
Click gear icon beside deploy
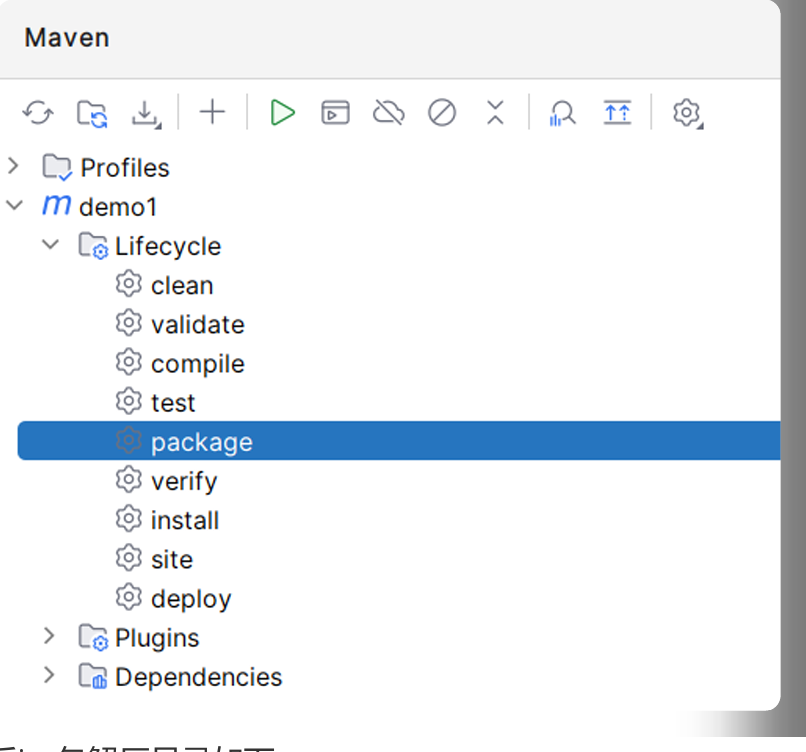129,597
